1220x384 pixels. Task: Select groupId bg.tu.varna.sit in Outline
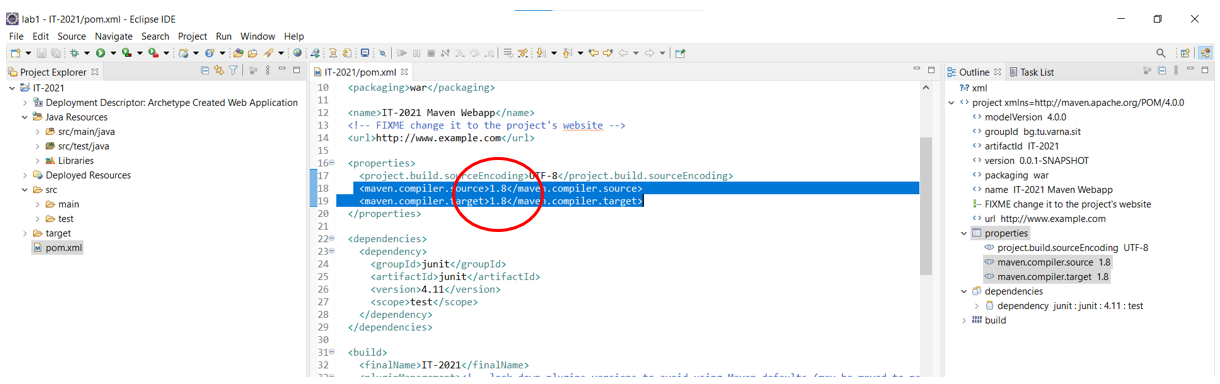click(1026, 131)
